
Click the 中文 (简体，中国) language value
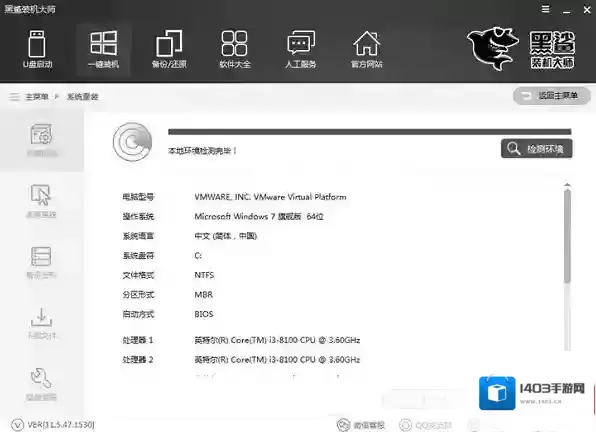pos(226,236)
